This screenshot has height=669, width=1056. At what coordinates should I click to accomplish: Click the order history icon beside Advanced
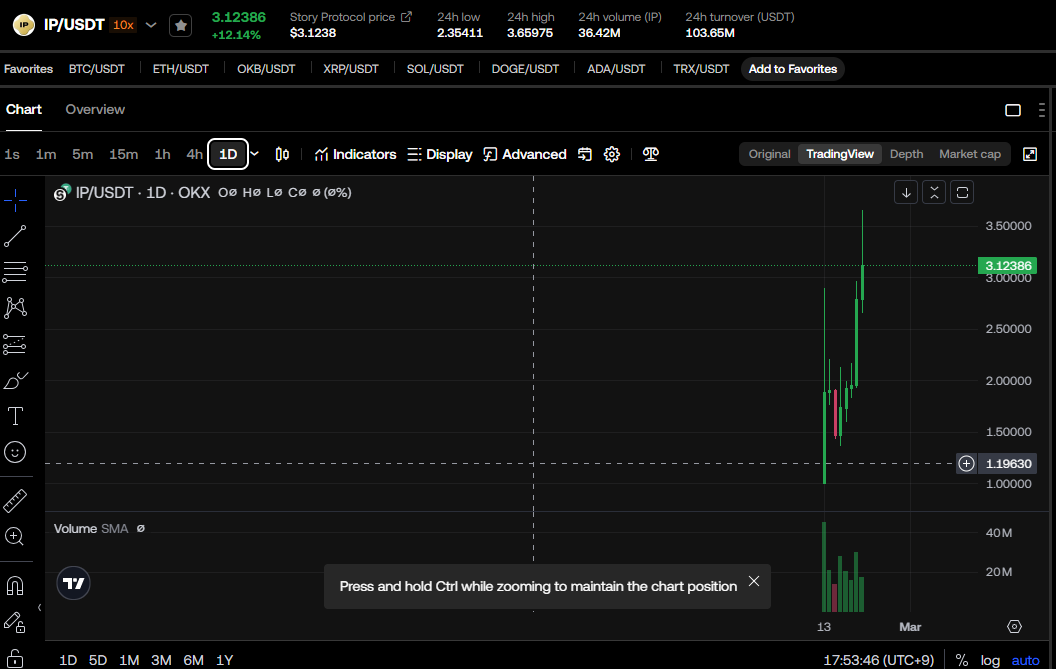click(585, 154)
